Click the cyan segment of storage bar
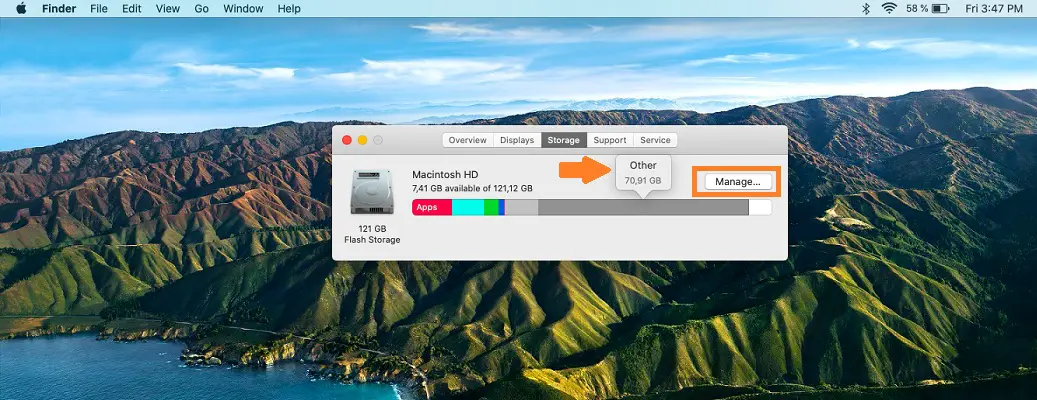Image resolution: width=1037 pixels, height=400 pixels. pyautogui.click(x=467, y=207)
